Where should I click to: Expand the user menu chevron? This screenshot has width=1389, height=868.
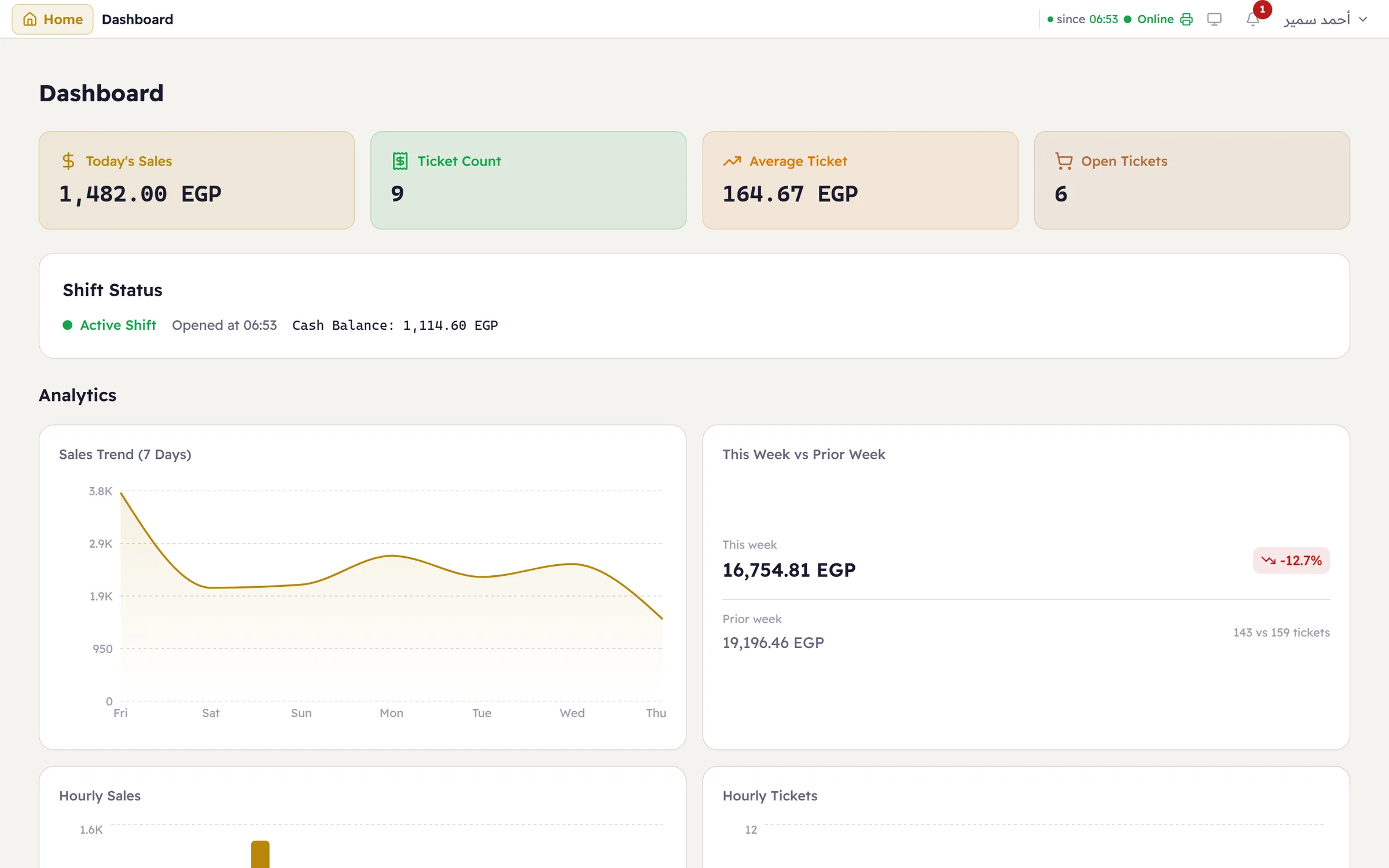(x=1363, y=19)
